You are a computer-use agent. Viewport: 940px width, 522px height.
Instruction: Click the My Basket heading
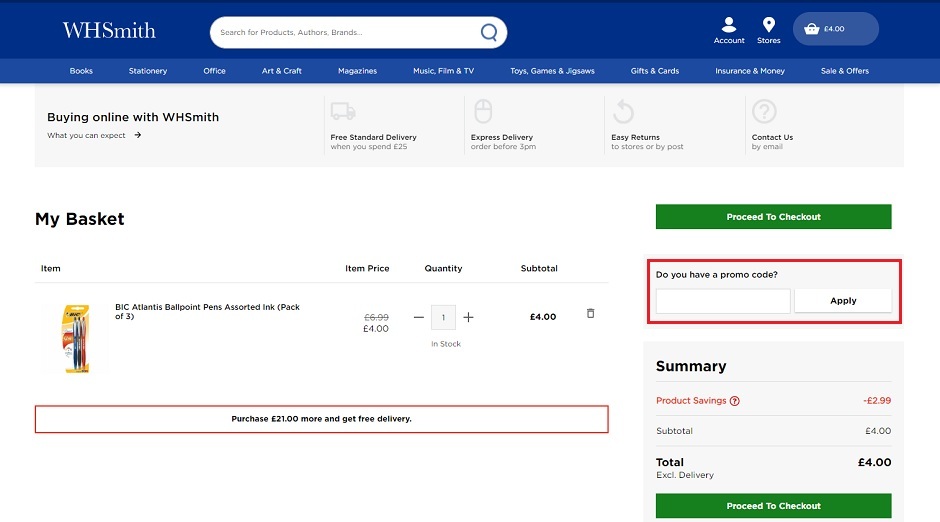[80, 219]
